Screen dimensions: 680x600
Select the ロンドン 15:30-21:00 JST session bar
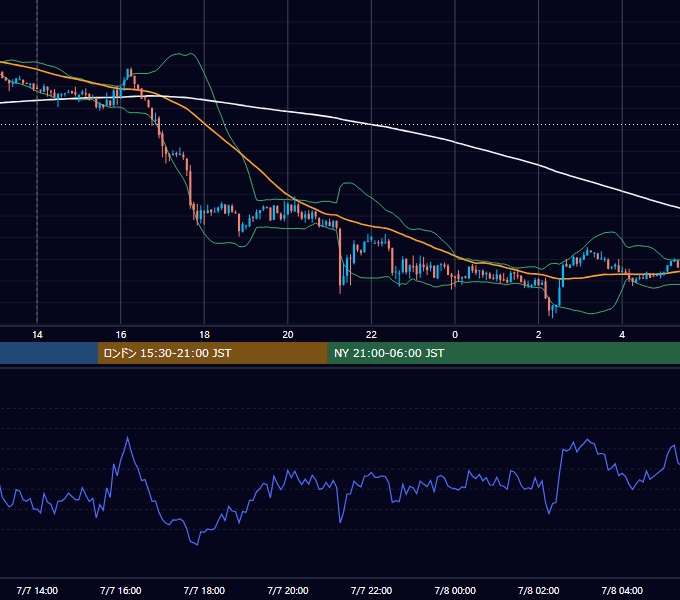pos(212,353)
